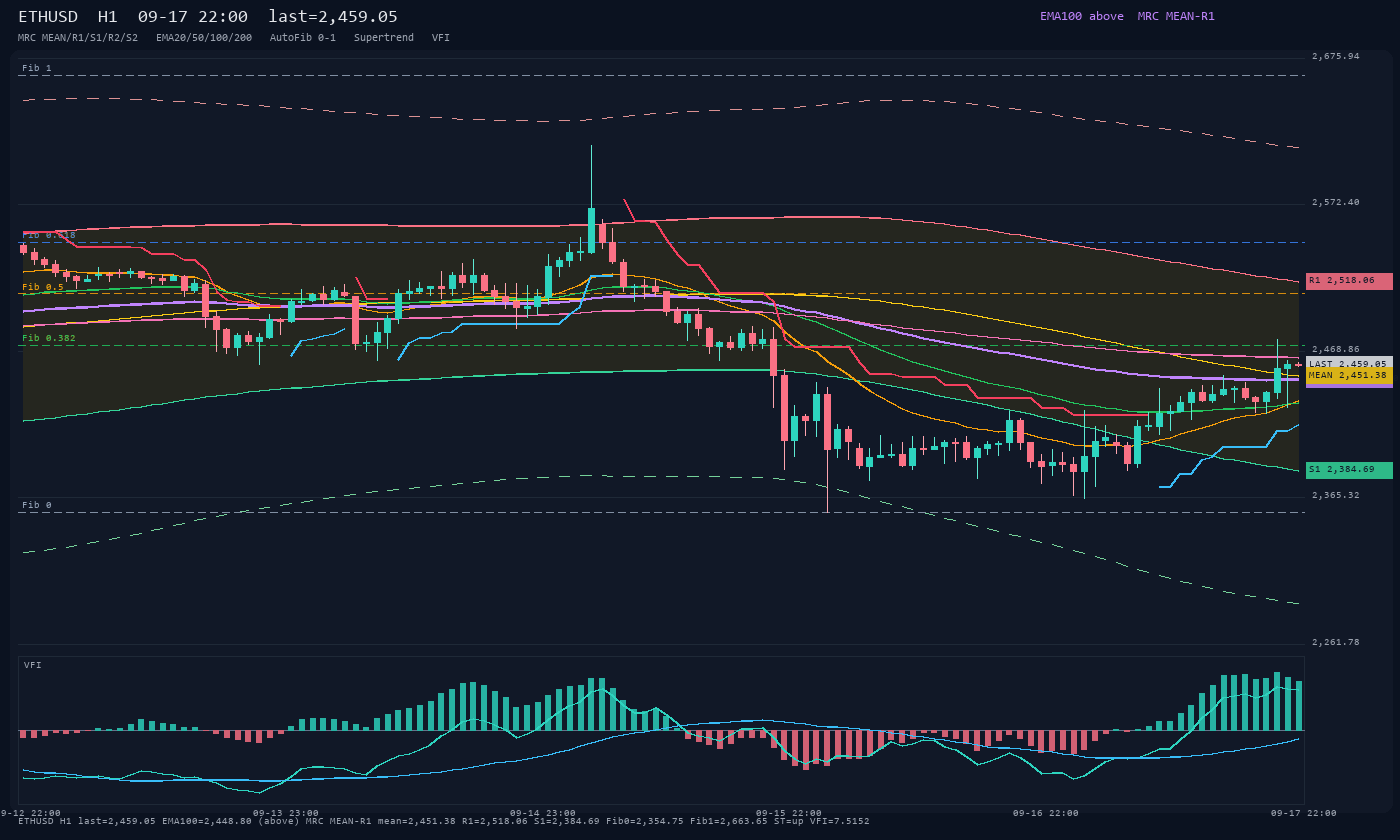Click the 2,468.86 price axis label
Screen dimensions: 1400x840
(x=1336, y=349)
